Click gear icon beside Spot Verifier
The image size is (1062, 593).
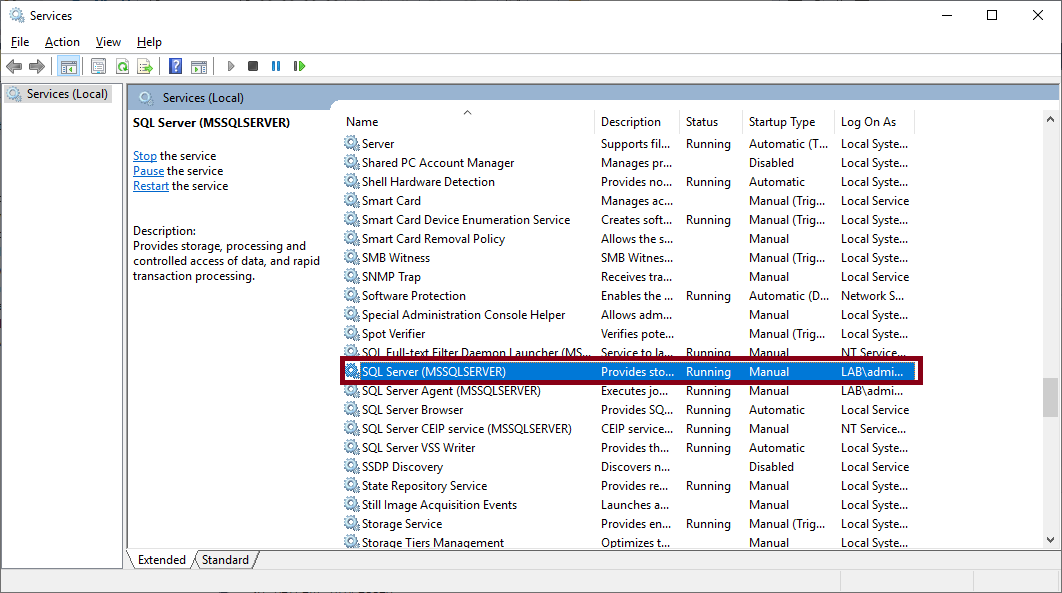click(x=352, y=333)
